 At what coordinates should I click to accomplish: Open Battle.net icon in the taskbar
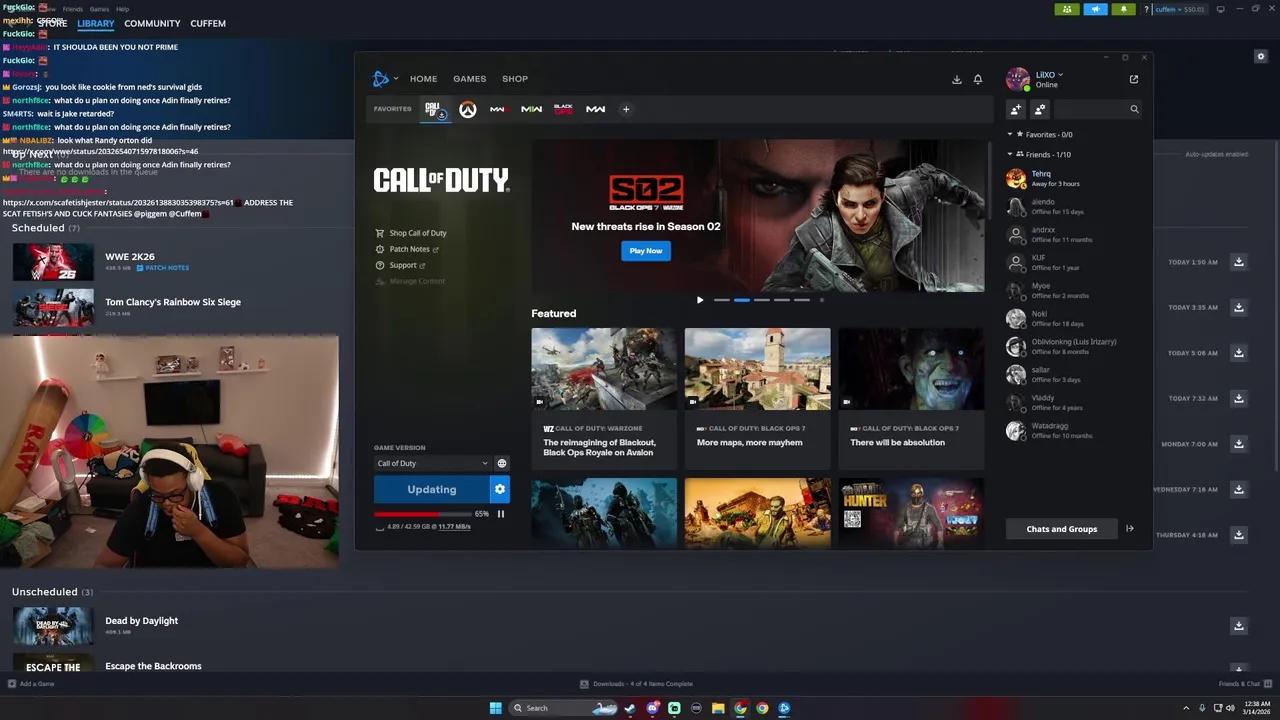pos(784,708)
